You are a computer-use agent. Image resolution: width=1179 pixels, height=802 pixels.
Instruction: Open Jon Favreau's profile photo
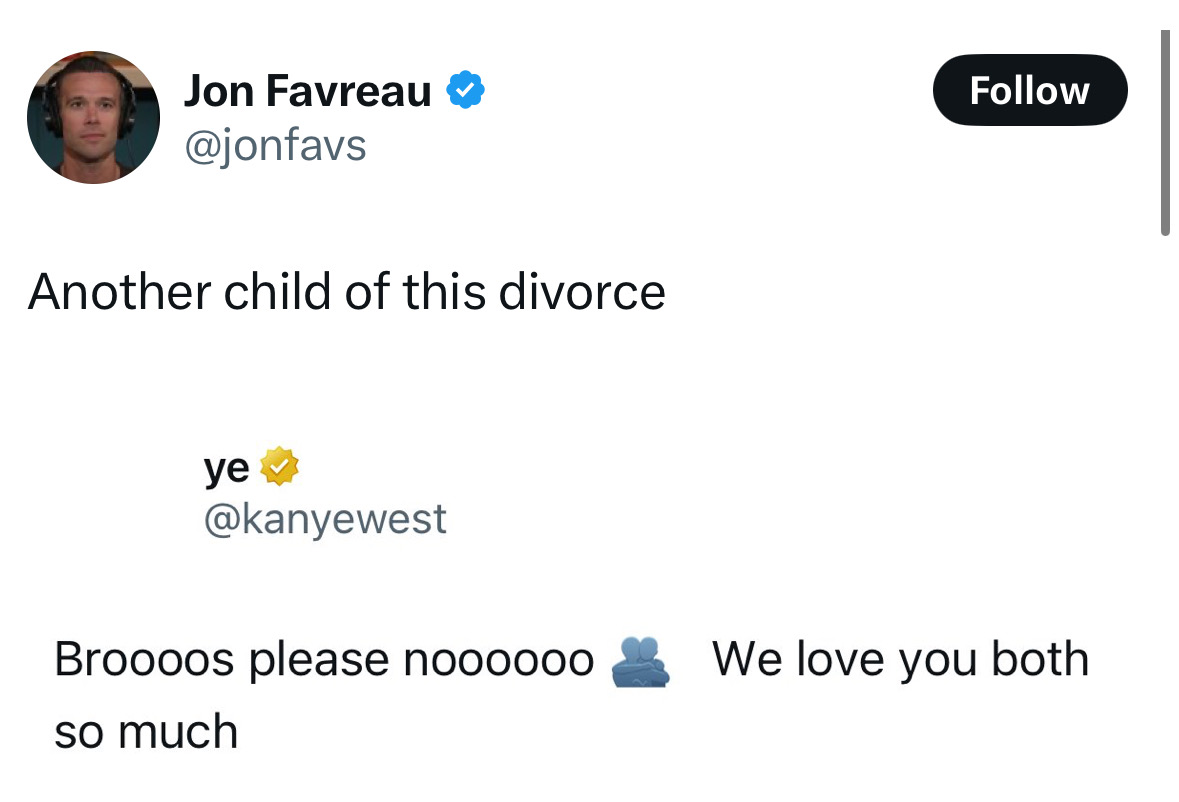[93, 117]
